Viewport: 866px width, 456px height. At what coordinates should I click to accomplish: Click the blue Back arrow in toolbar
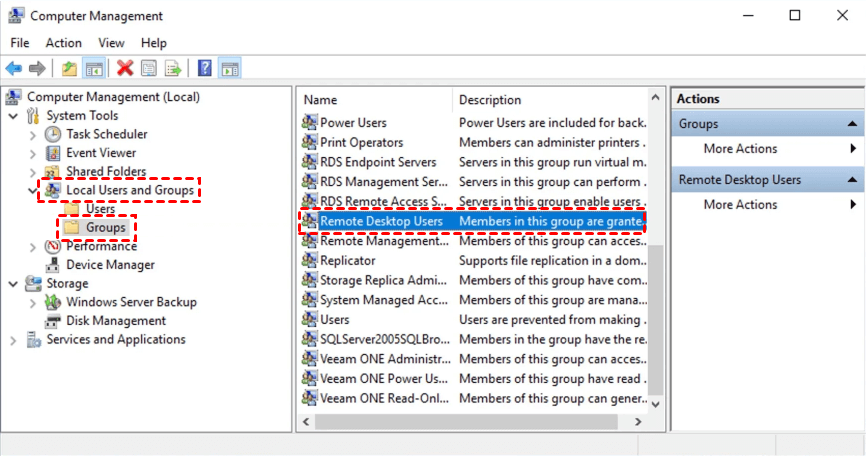[14, 68]
